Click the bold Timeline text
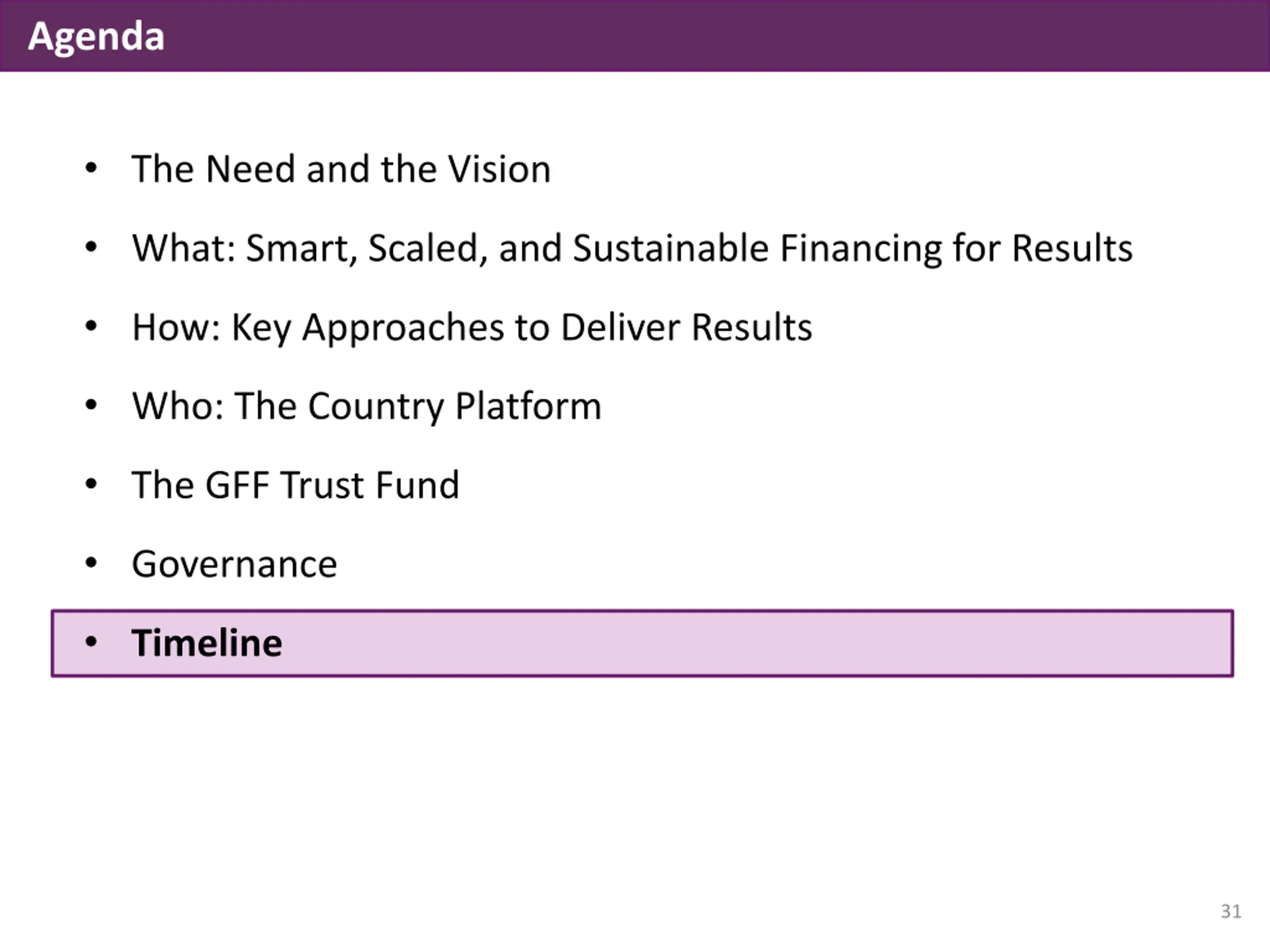This screenshot has height=952, width=1270. tap(207, 643)
